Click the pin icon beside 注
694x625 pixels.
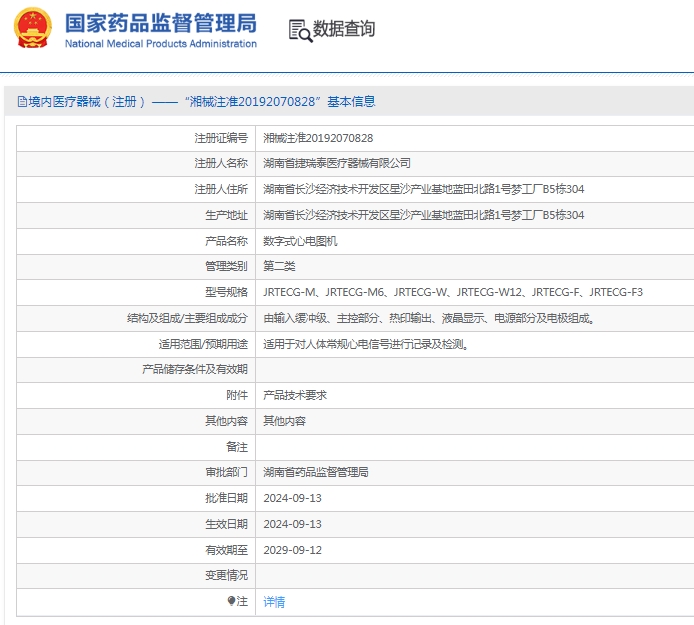[231, 601]
